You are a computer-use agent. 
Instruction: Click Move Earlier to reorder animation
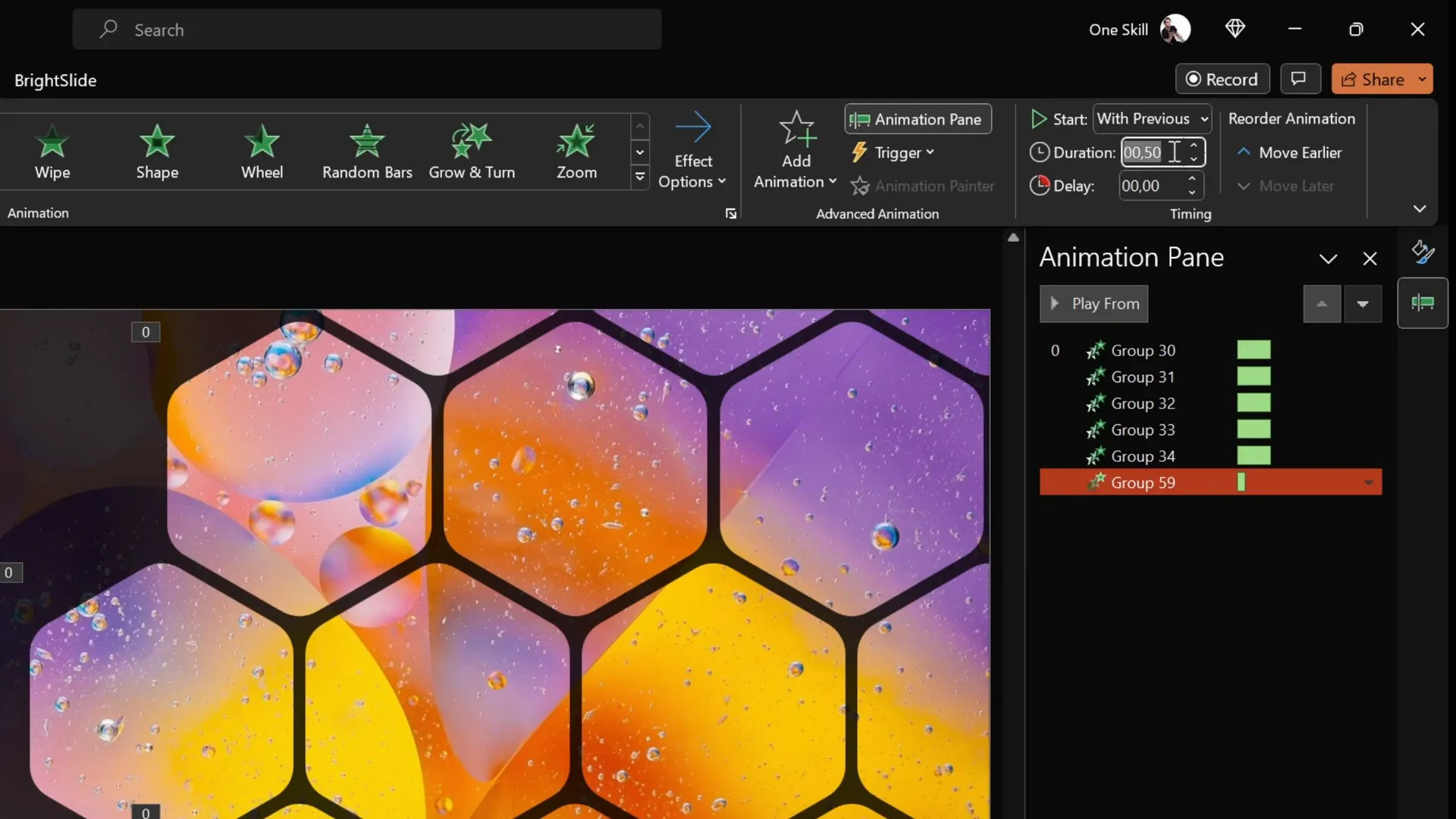pos(1290,152)
